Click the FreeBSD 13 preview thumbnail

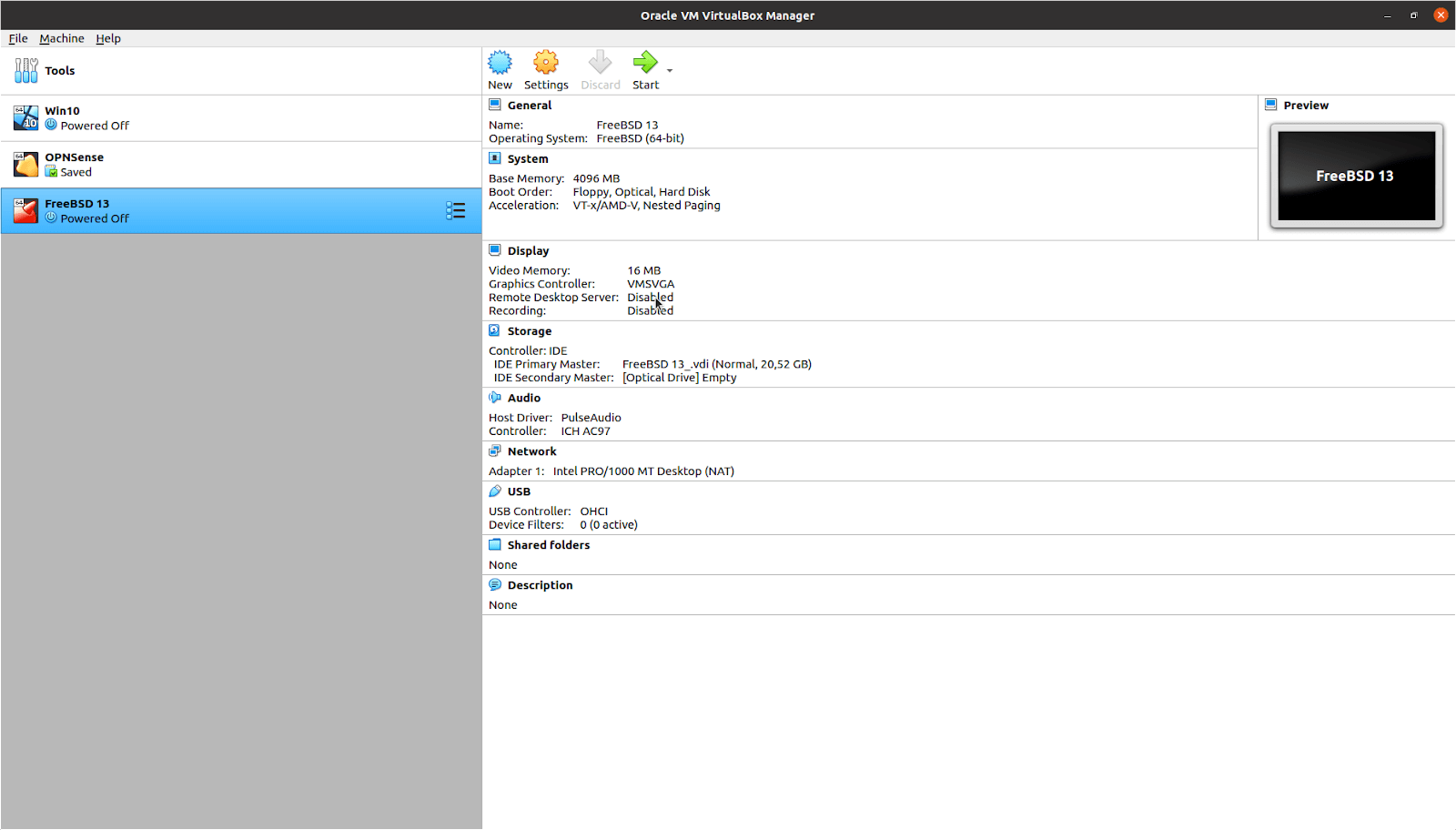[1356, 176]
